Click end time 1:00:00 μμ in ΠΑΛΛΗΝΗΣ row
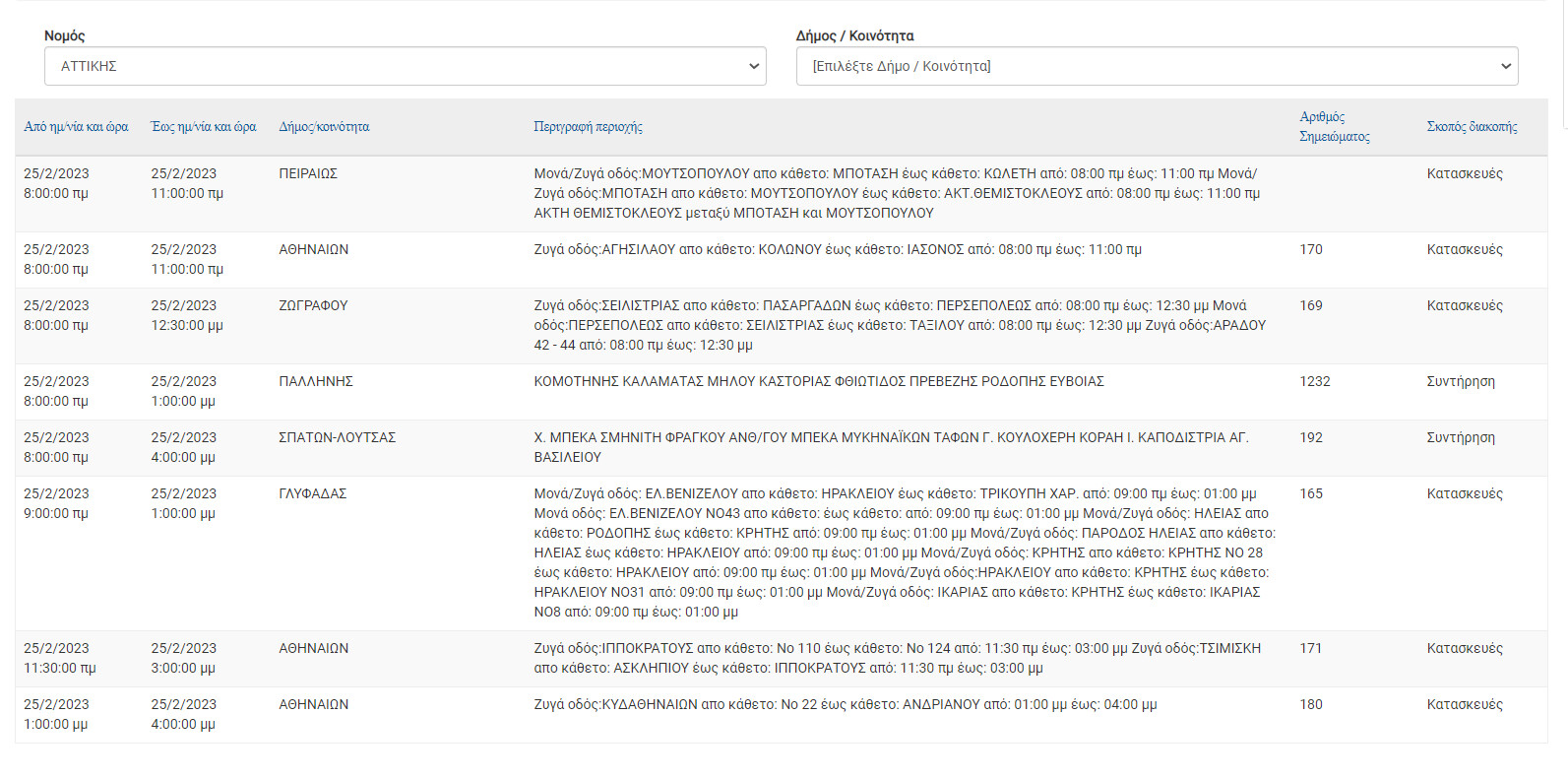The width and height of the screenshot is (1568, 779). (x=183, y=401)
